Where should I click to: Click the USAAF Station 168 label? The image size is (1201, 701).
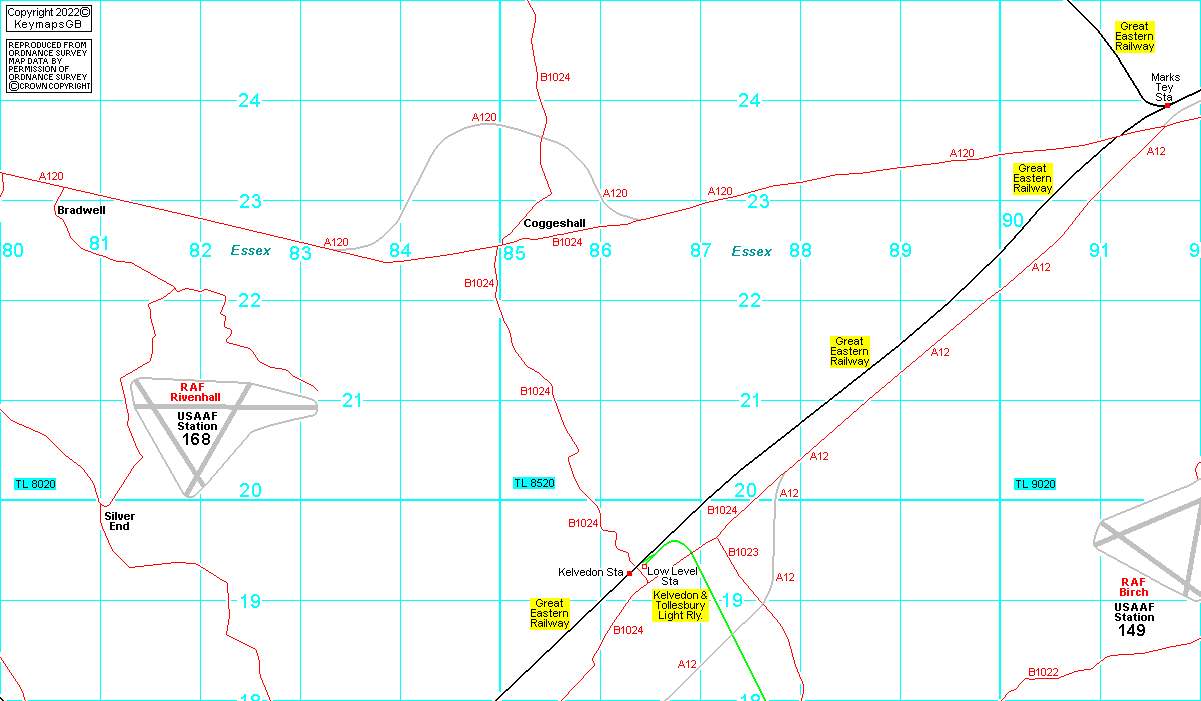coord(197,427)
